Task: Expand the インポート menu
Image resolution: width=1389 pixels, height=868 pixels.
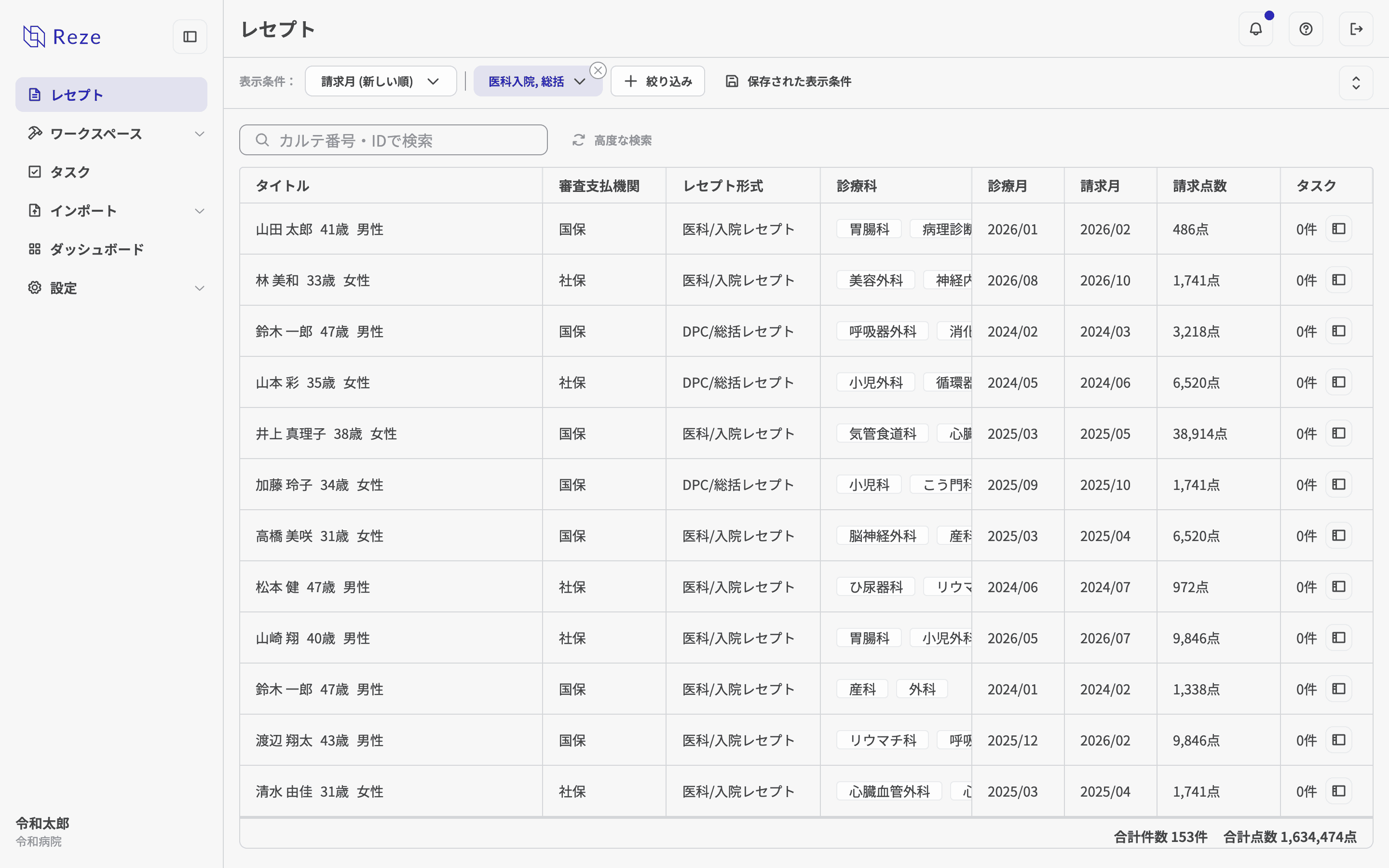Action: [111, 211]
